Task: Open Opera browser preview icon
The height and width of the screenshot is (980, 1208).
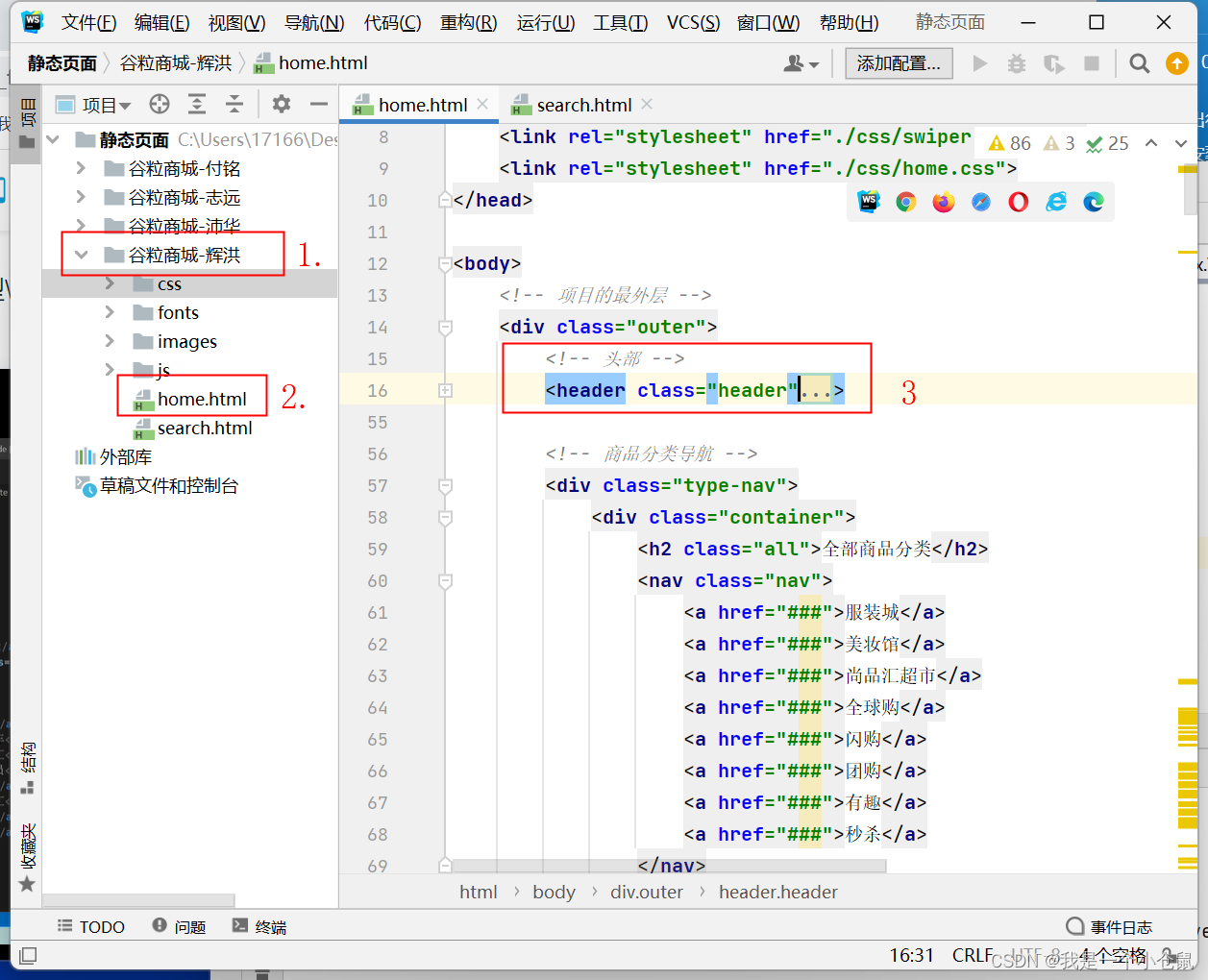Action: coord(1019,202)
